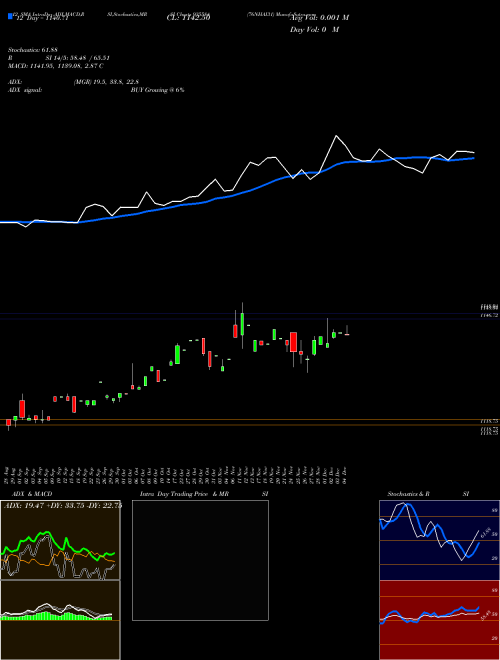Viewport: 500px width, 660px height.
Task: Click the 'ADX signal:' label
Action: click(x=25, y=90)
